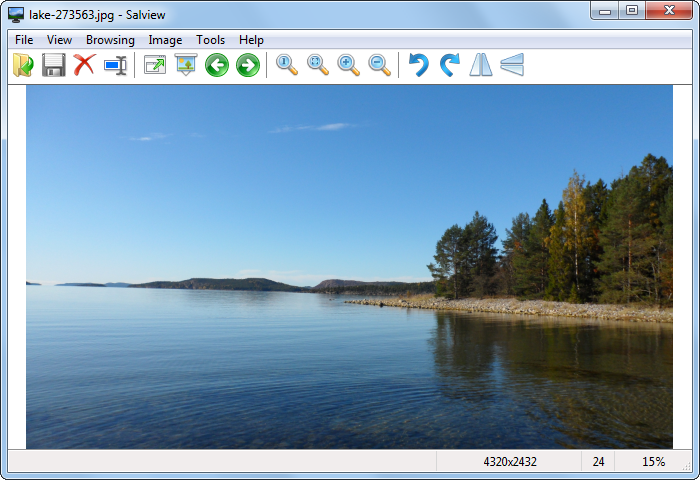Rotate the image clockwise

tap(450, 65)
